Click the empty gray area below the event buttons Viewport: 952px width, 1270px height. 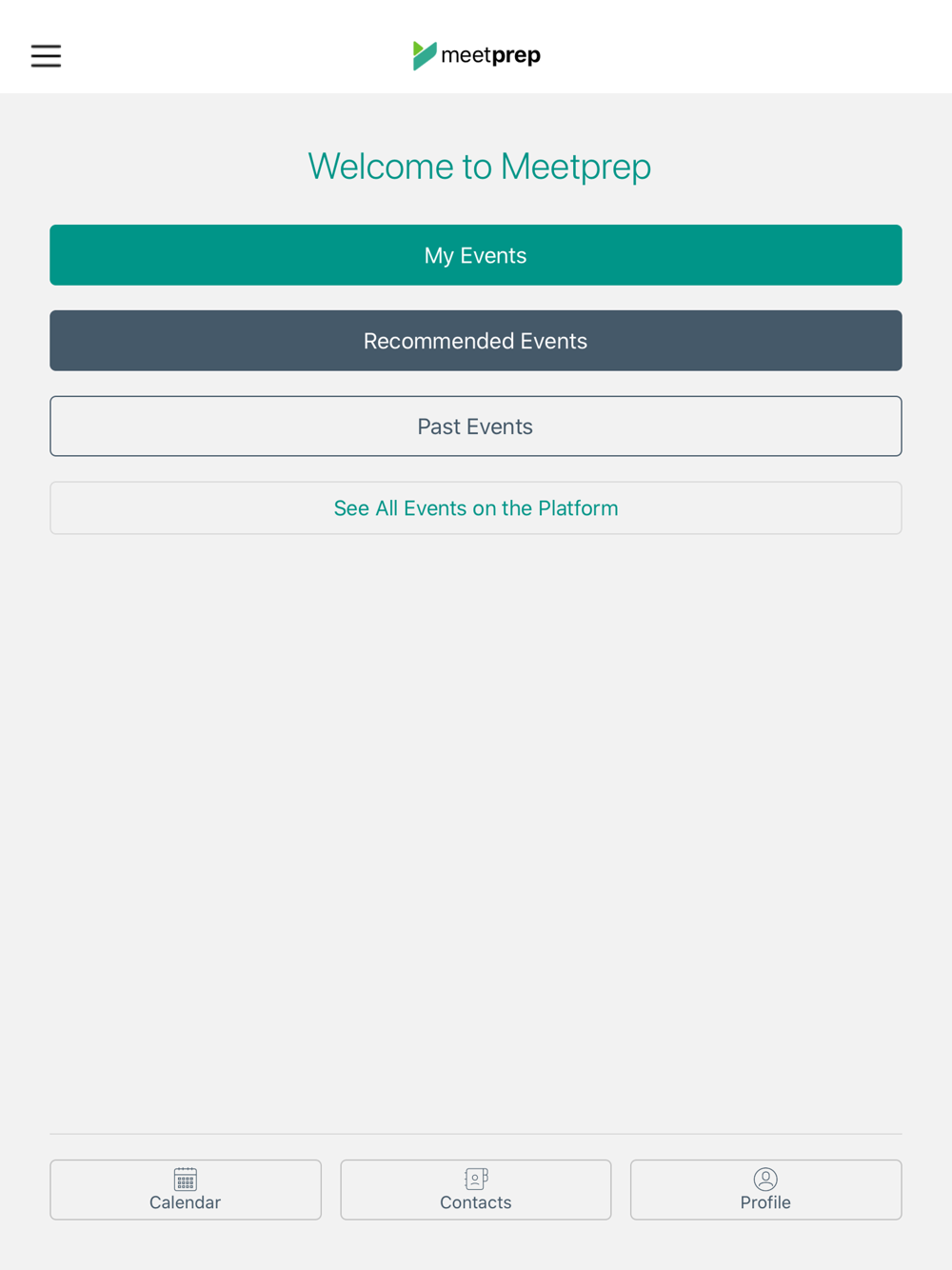click(x=476, y=828)
